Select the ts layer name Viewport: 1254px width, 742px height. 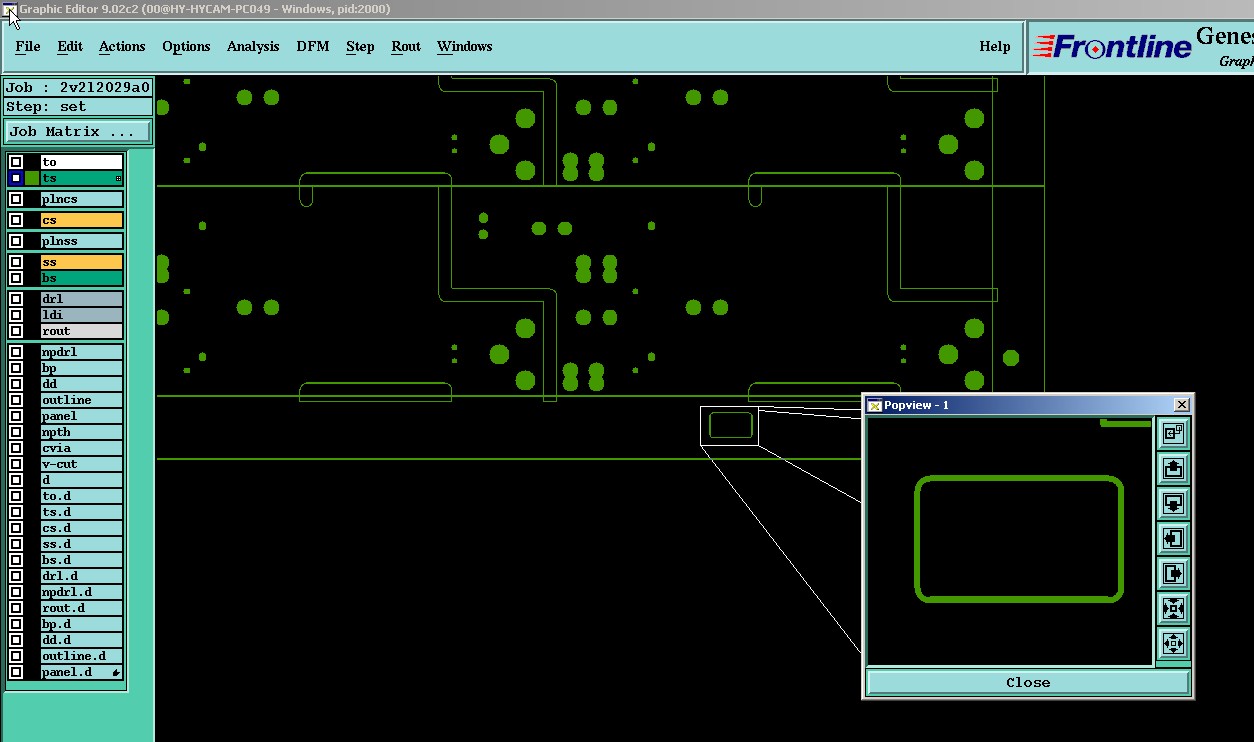82,178
